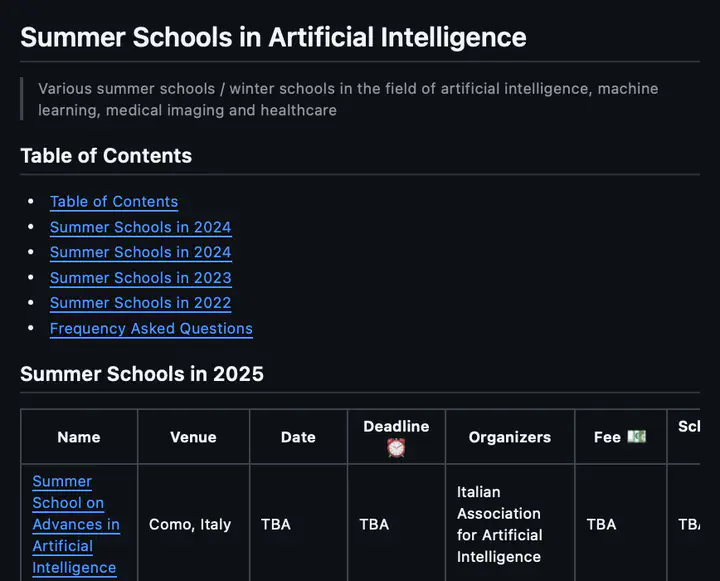Open the second Summer Schools in 2024 link
Image resolution: width=720 pixels, height=581 pixels.
(141, 252)
